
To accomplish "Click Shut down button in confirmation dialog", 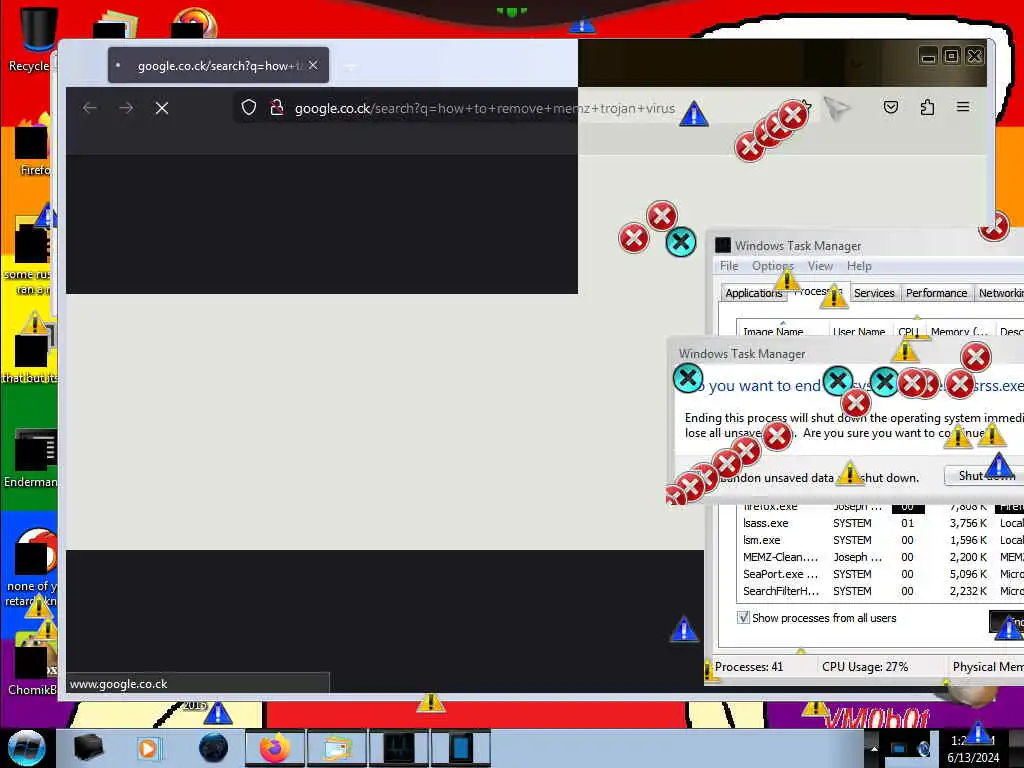I will coord(985,475).
